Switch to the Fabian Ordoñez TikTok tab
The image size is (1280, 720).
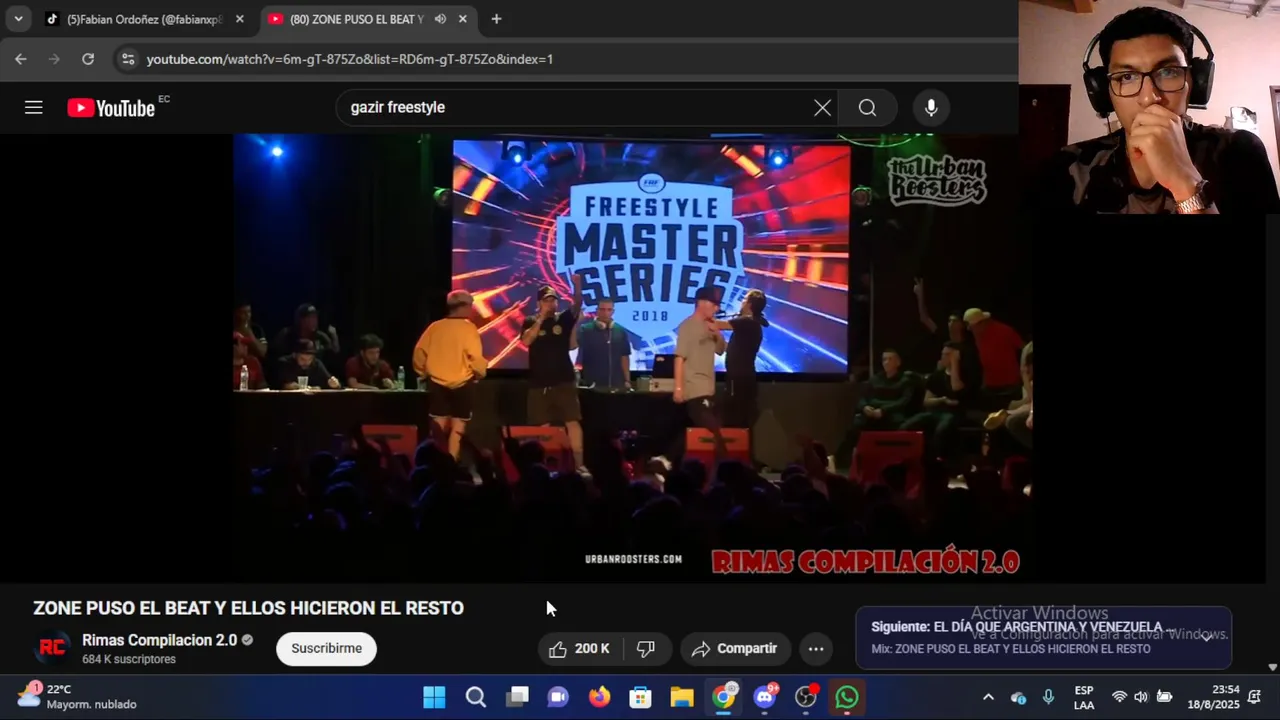(142, 19)
